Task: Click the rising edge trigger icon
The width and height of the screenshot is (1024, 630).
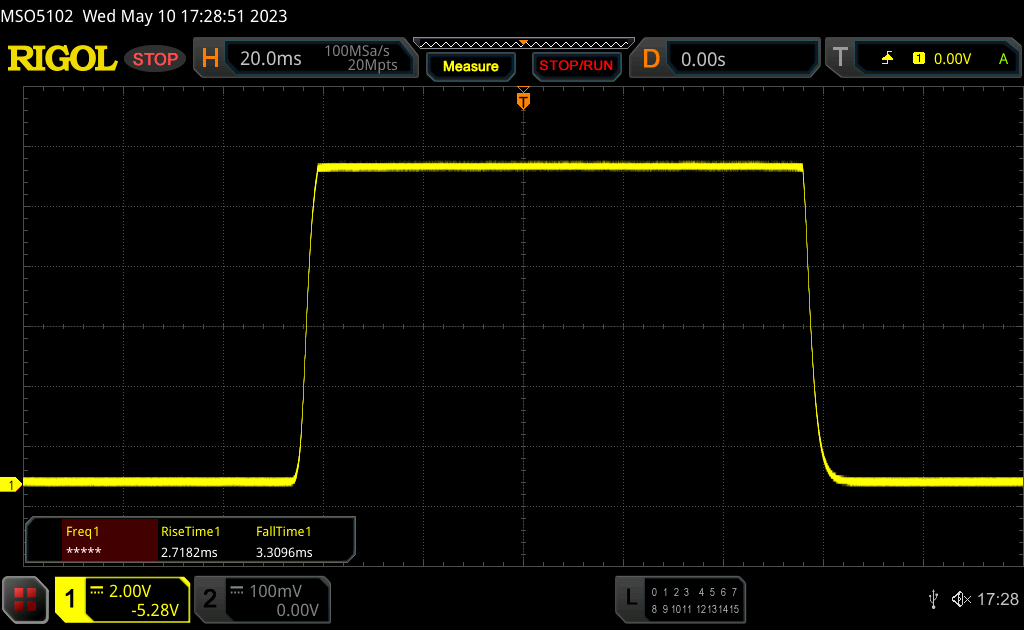Action: pyautogui.click(x=887, y=59)
